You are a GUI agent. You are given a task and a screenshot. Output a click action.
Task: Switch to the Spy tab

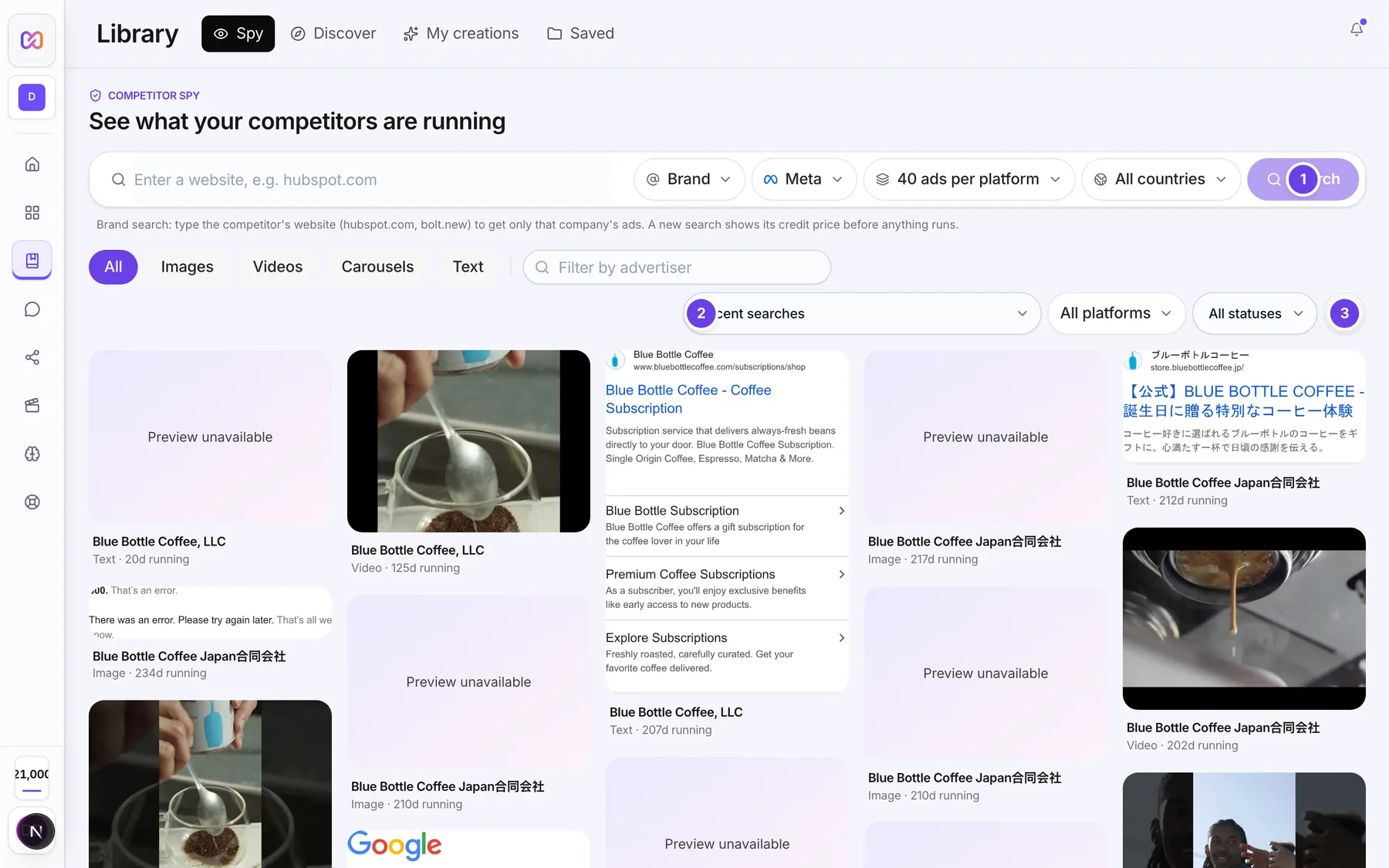click(238, 33)
